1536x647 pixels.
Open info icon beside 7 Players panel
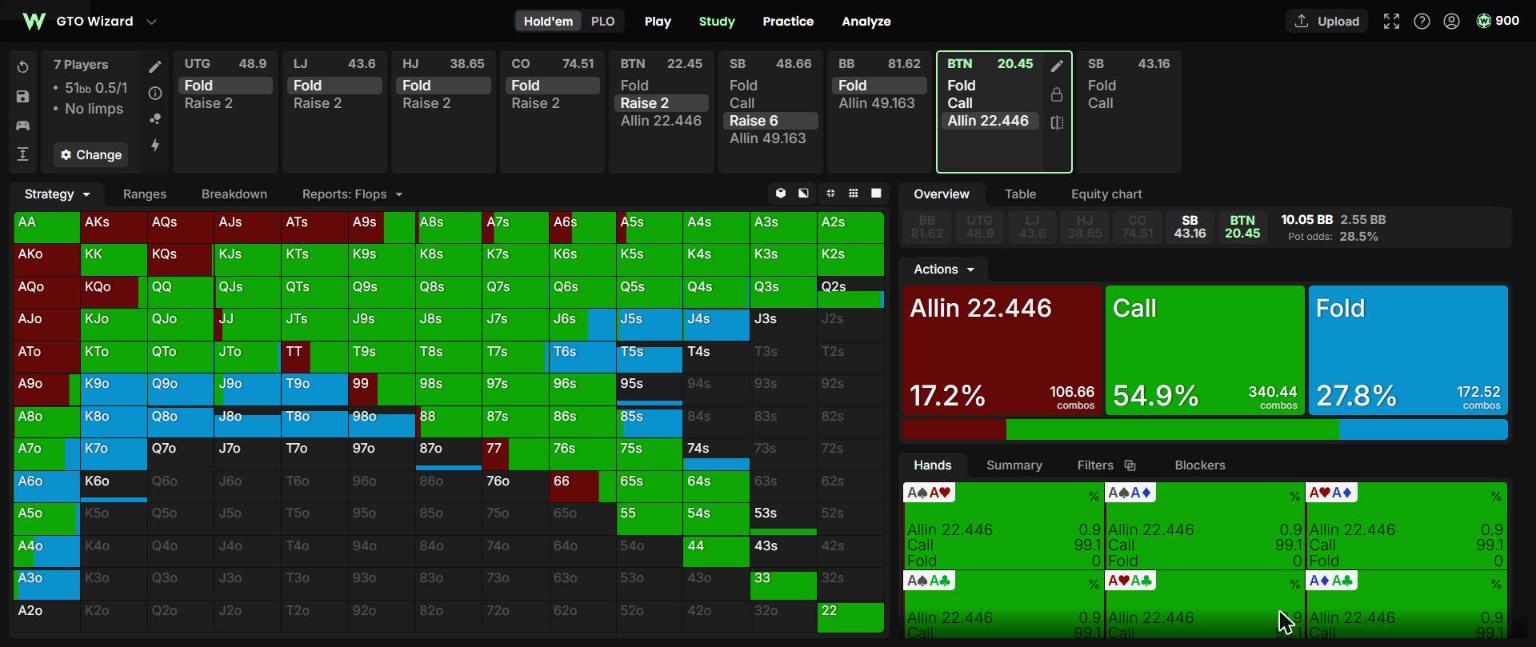[155, 93]
